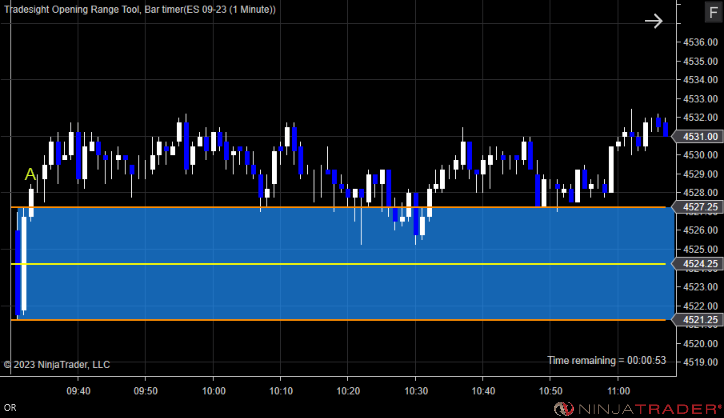Click the right arrow scroll icon
Image resolution: width=724 pixels, height=418 pixels.
point(653,21)
